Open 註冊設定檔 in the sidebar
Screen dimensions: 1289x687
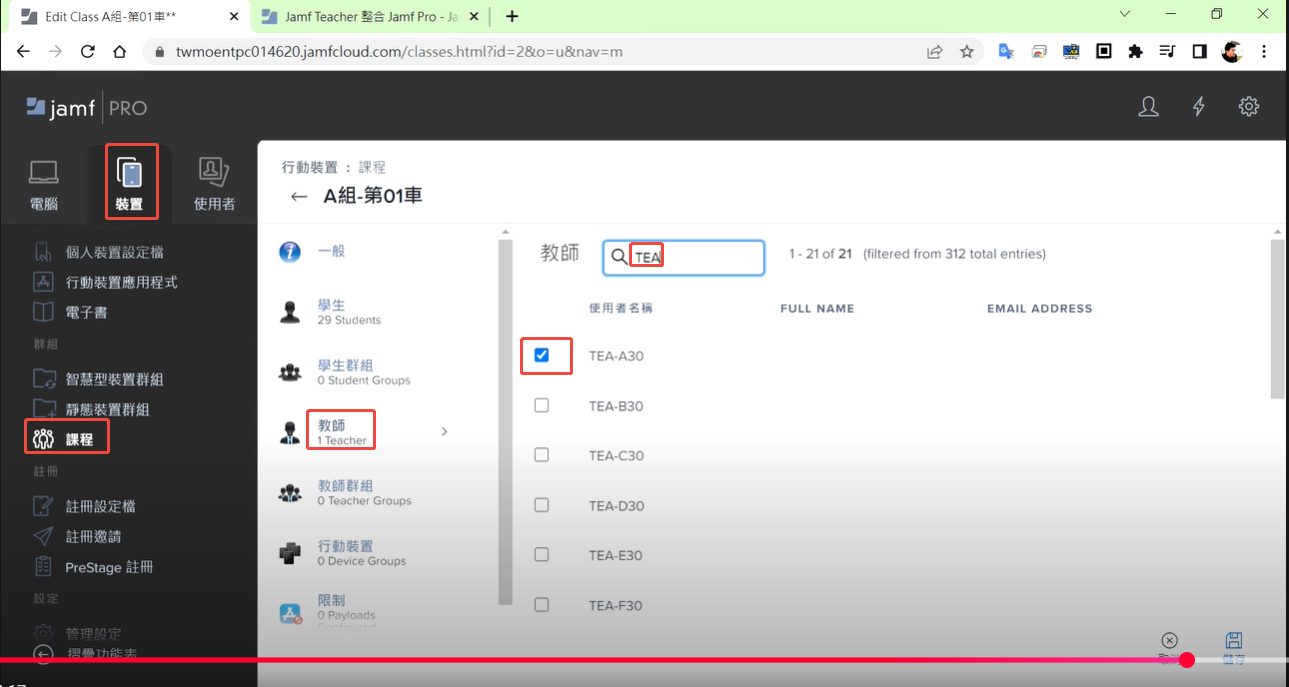[100, 506]
